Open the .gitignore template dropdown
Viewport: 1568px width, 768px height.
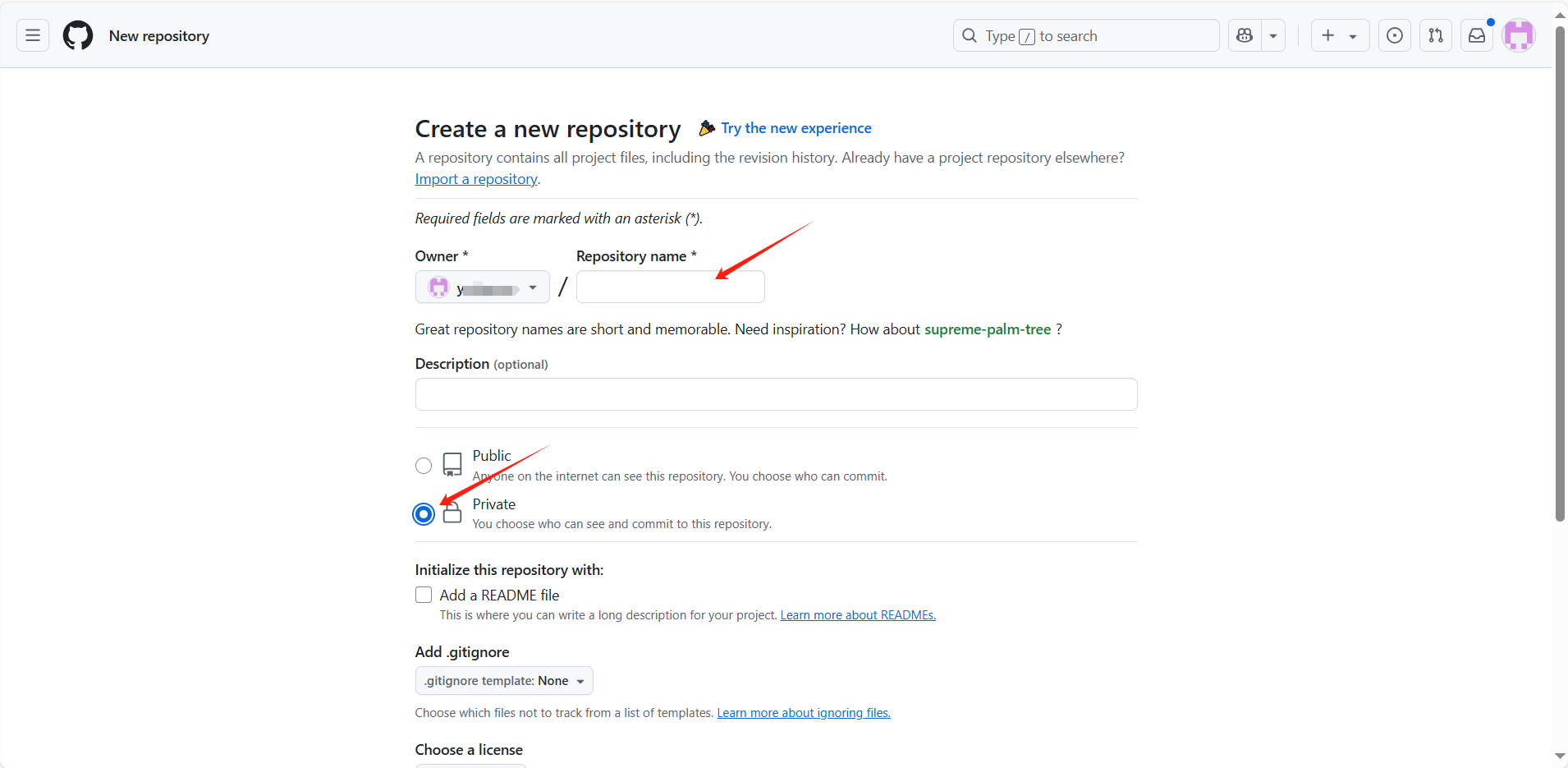(504, 681)
